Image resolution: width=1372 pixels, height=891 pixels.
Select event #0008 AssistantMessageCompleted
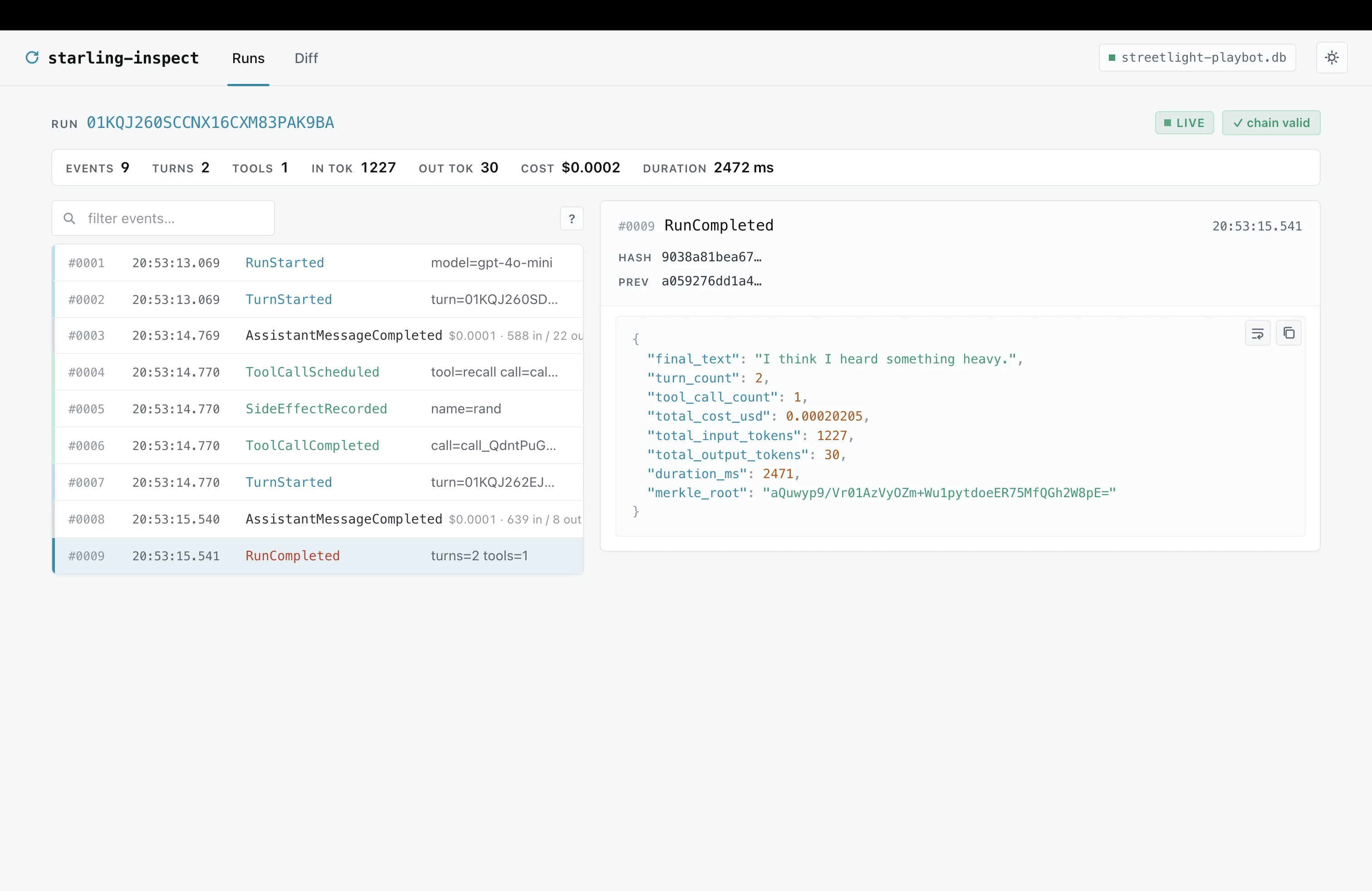(318, 519)
